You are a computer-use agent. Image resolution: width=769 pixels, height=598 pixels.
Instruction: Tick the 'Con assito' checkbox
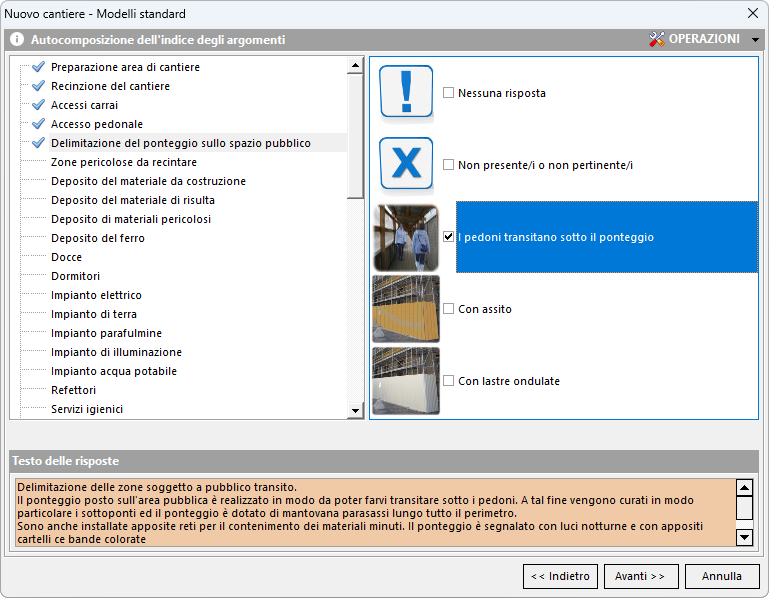[449, 309]
